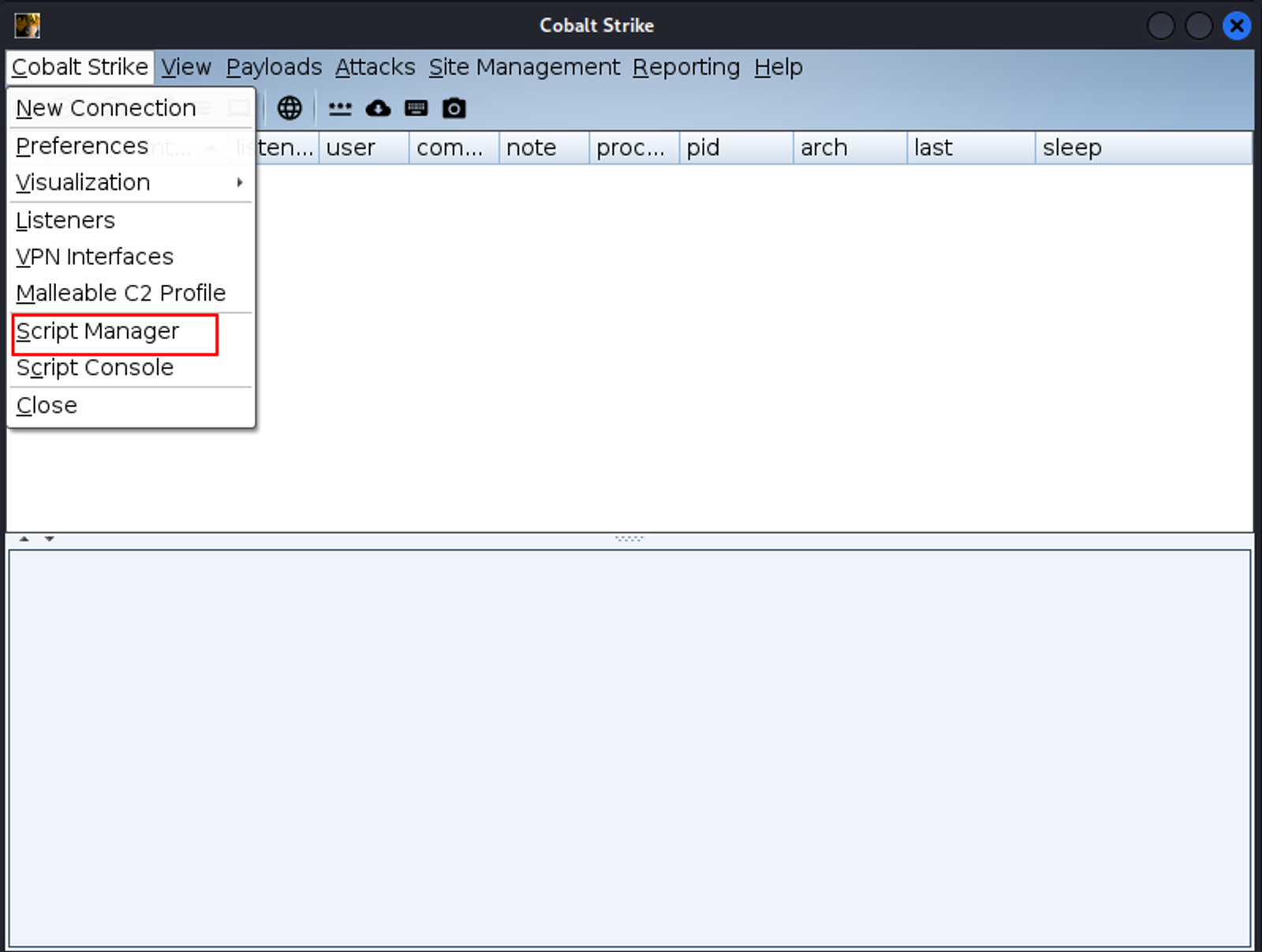Screen dimensions: 1262x952
Task: Open the web log globe icon
Action: click(289, 108)
